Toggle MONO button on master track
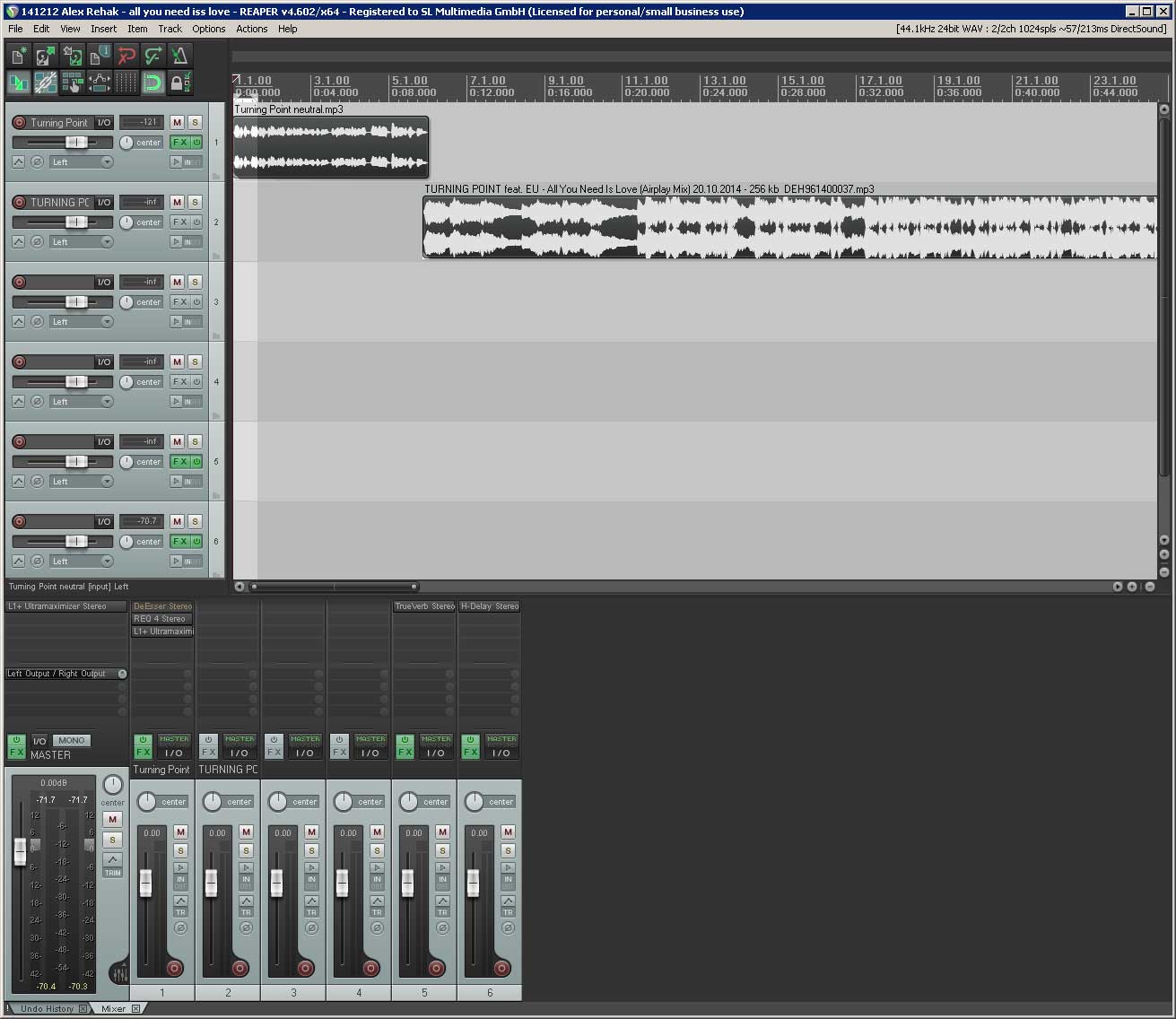The image size is (1176, 1019). [71, 740]
